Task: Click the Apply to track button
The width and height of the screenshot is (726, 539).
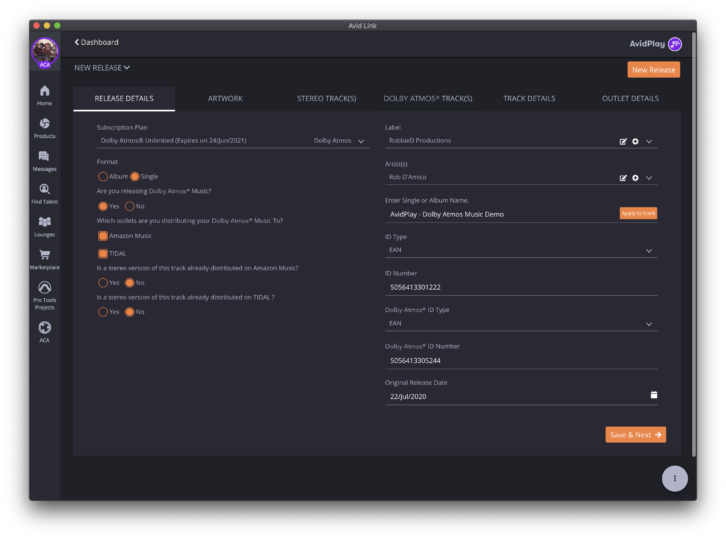Action: tap(638, 213)
